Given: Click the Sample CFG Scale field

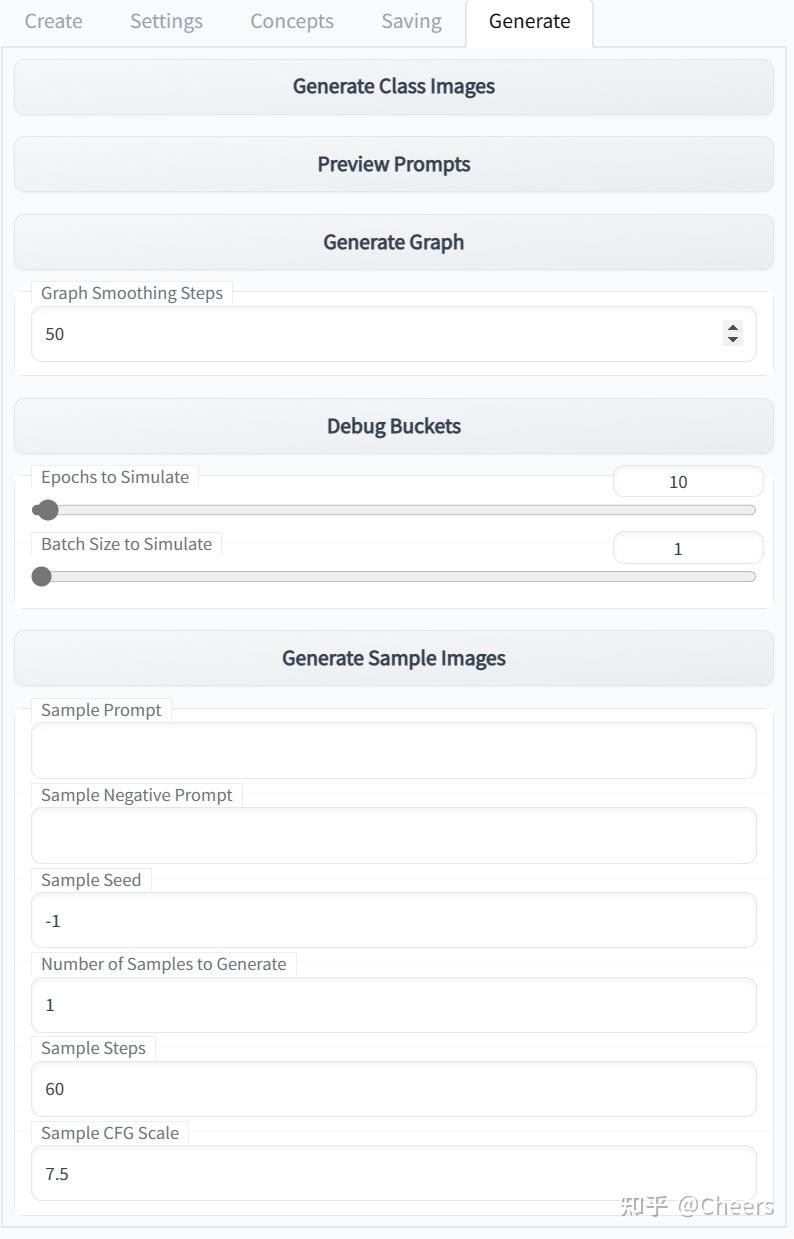Looking at the screenshot, I should coord(394,1173).
